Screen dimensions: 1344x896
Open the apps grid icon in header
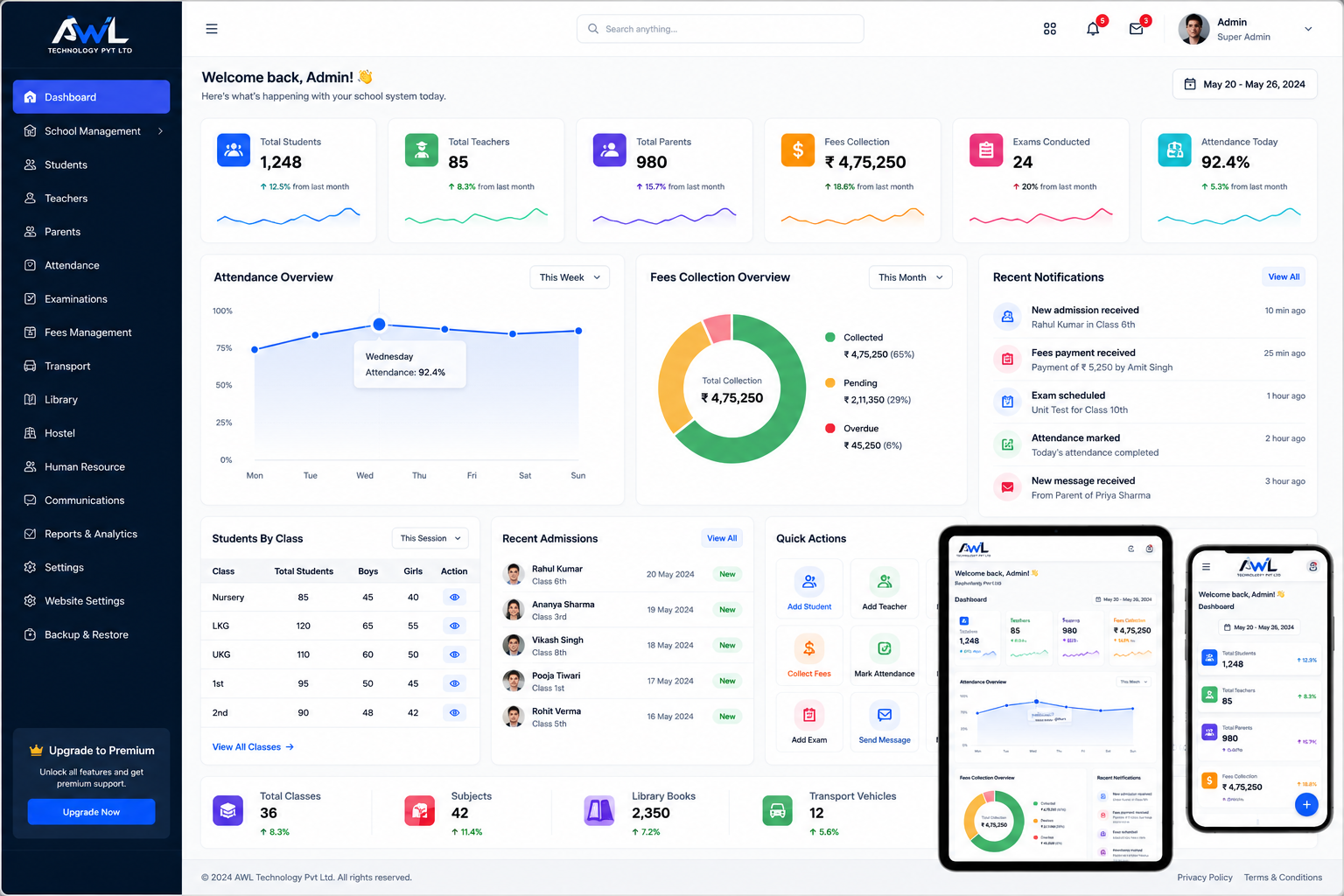tap(1050, 29)
